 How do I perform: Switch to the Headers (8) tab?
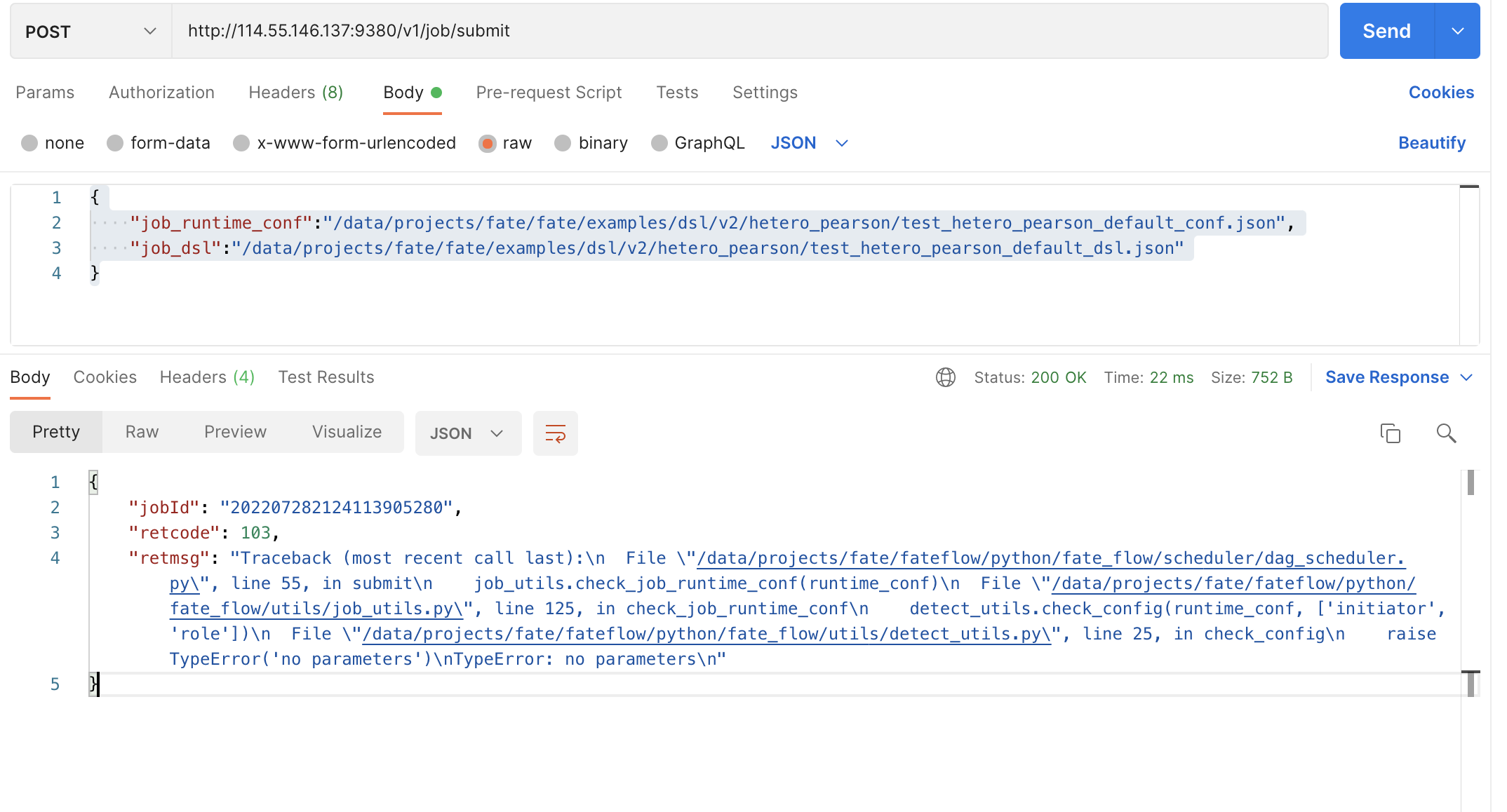click(295, 93)
